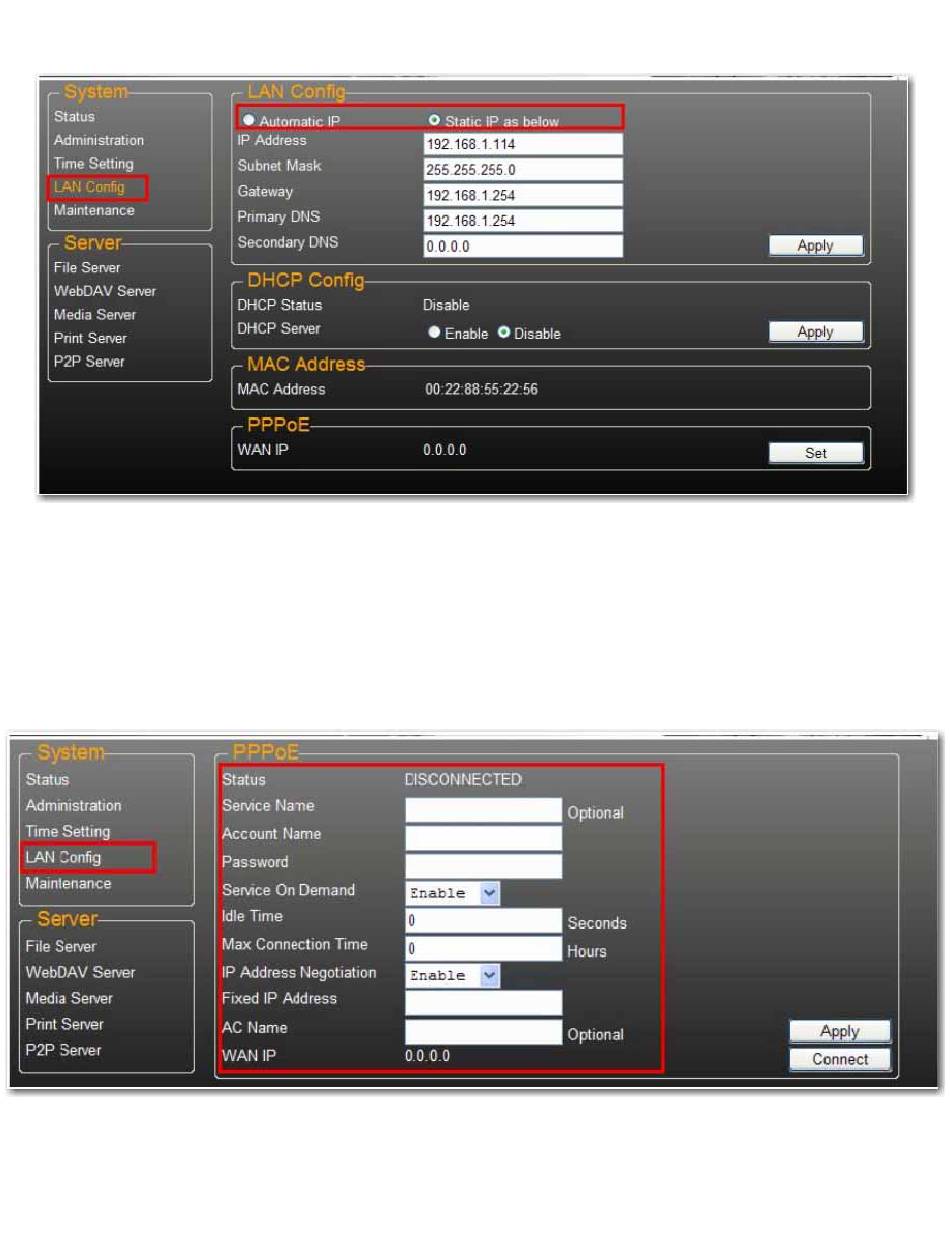Focus the Primary DNS field
This screenshot has height=1248, width=950.
(523, 220)
